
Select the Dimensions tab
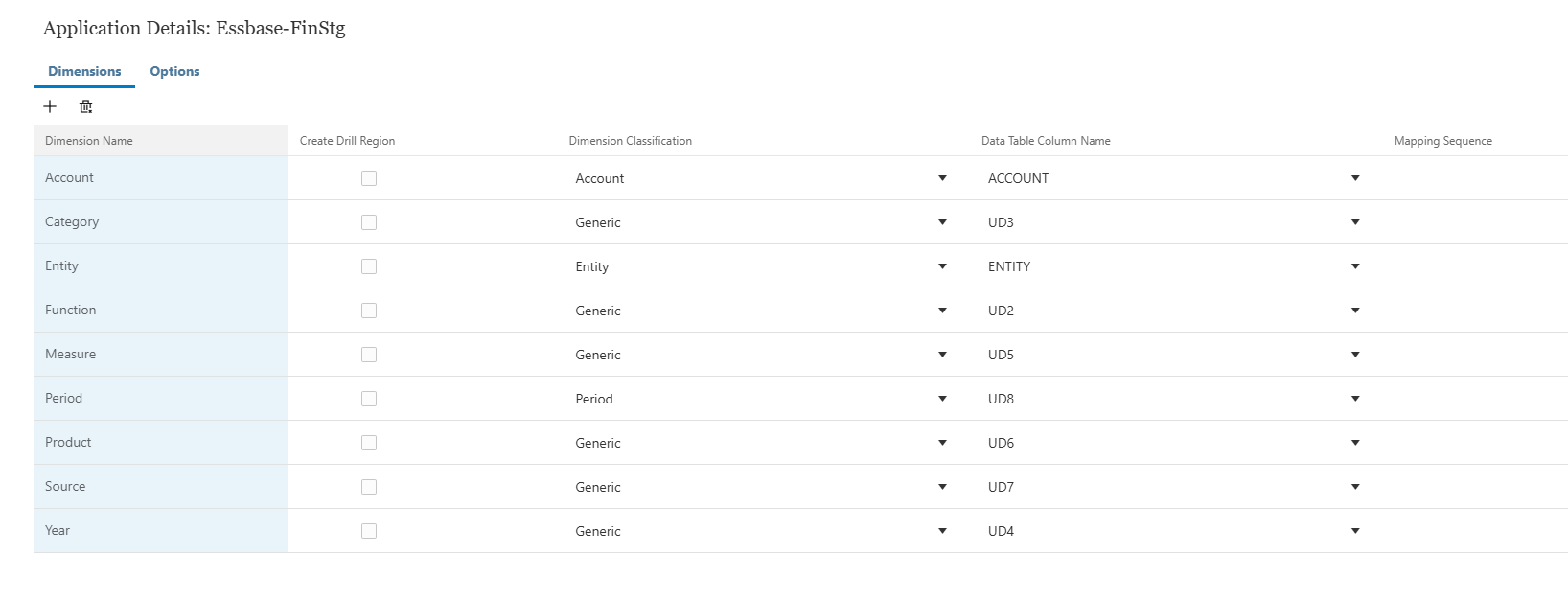[84, 71]
